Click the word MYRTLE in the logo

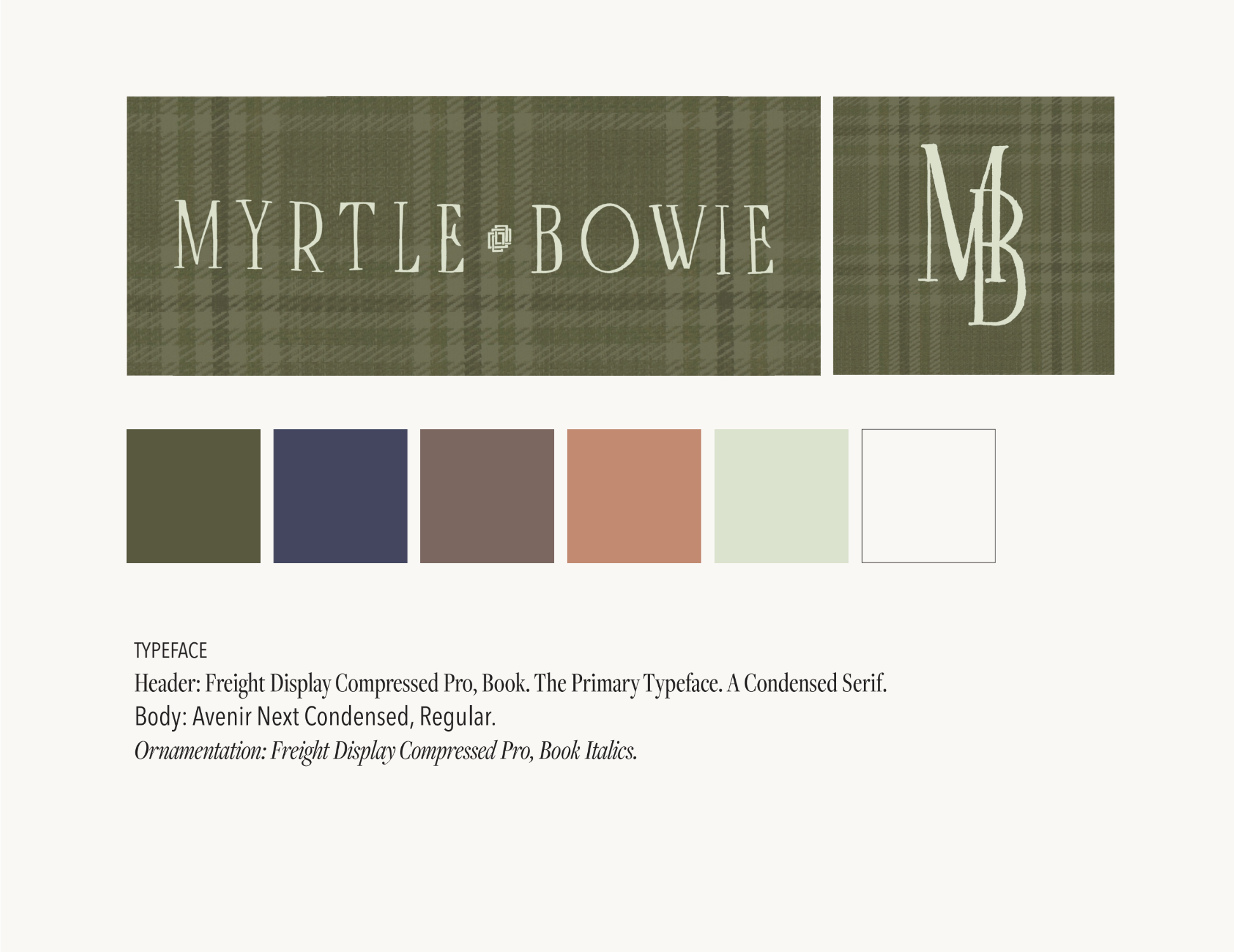click(319, 237)
